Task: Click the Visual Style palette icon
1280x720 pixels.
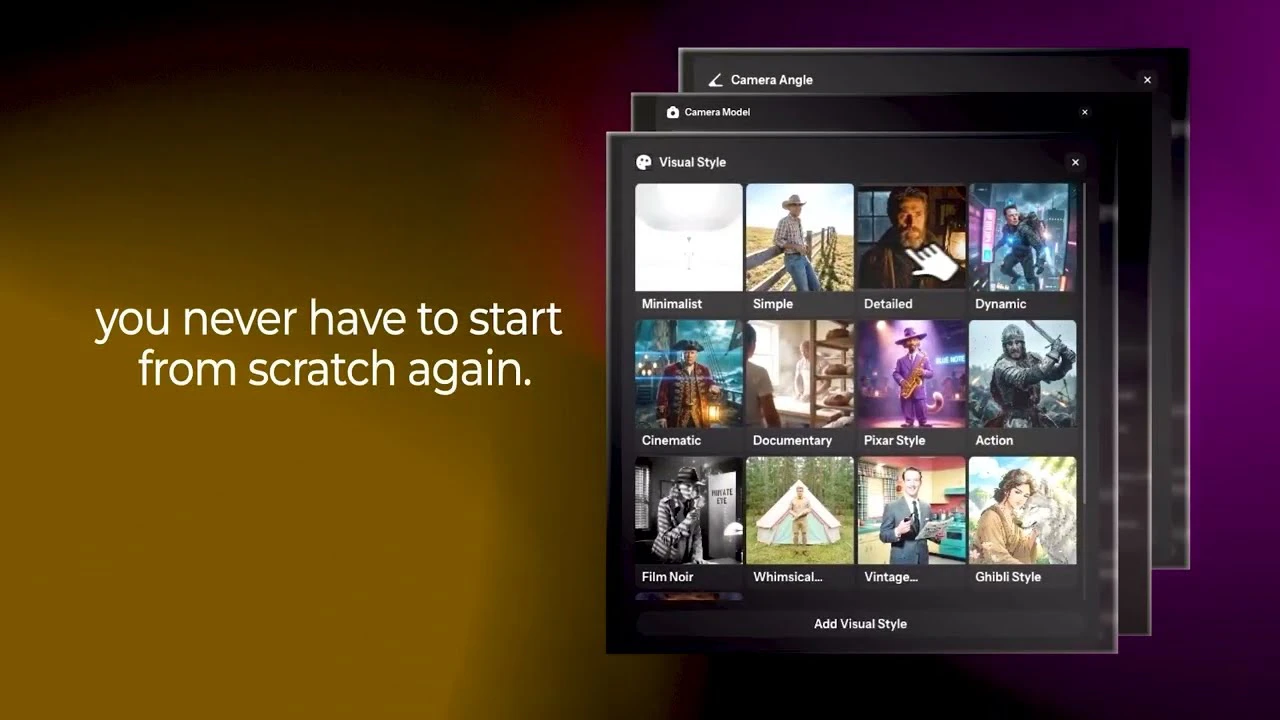Action: coord(644,162)
